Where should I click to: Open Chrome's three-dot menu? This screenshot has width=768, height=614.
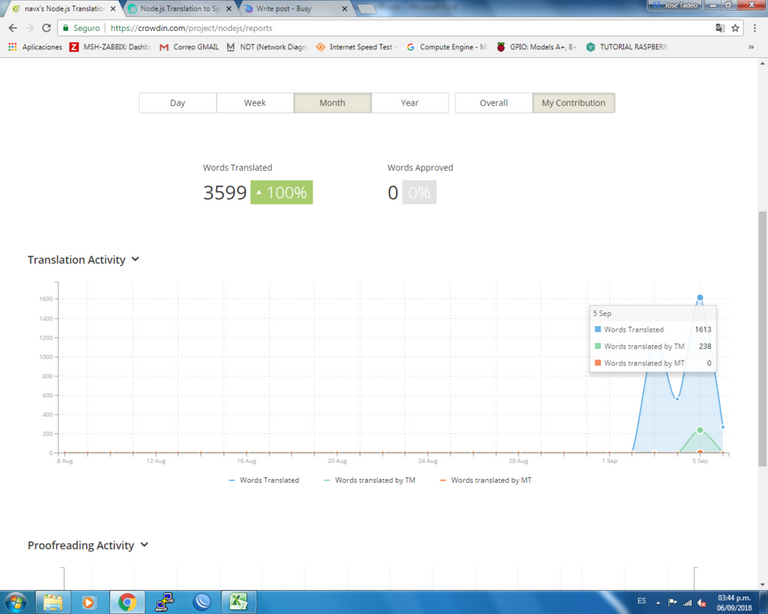point(755,28)
